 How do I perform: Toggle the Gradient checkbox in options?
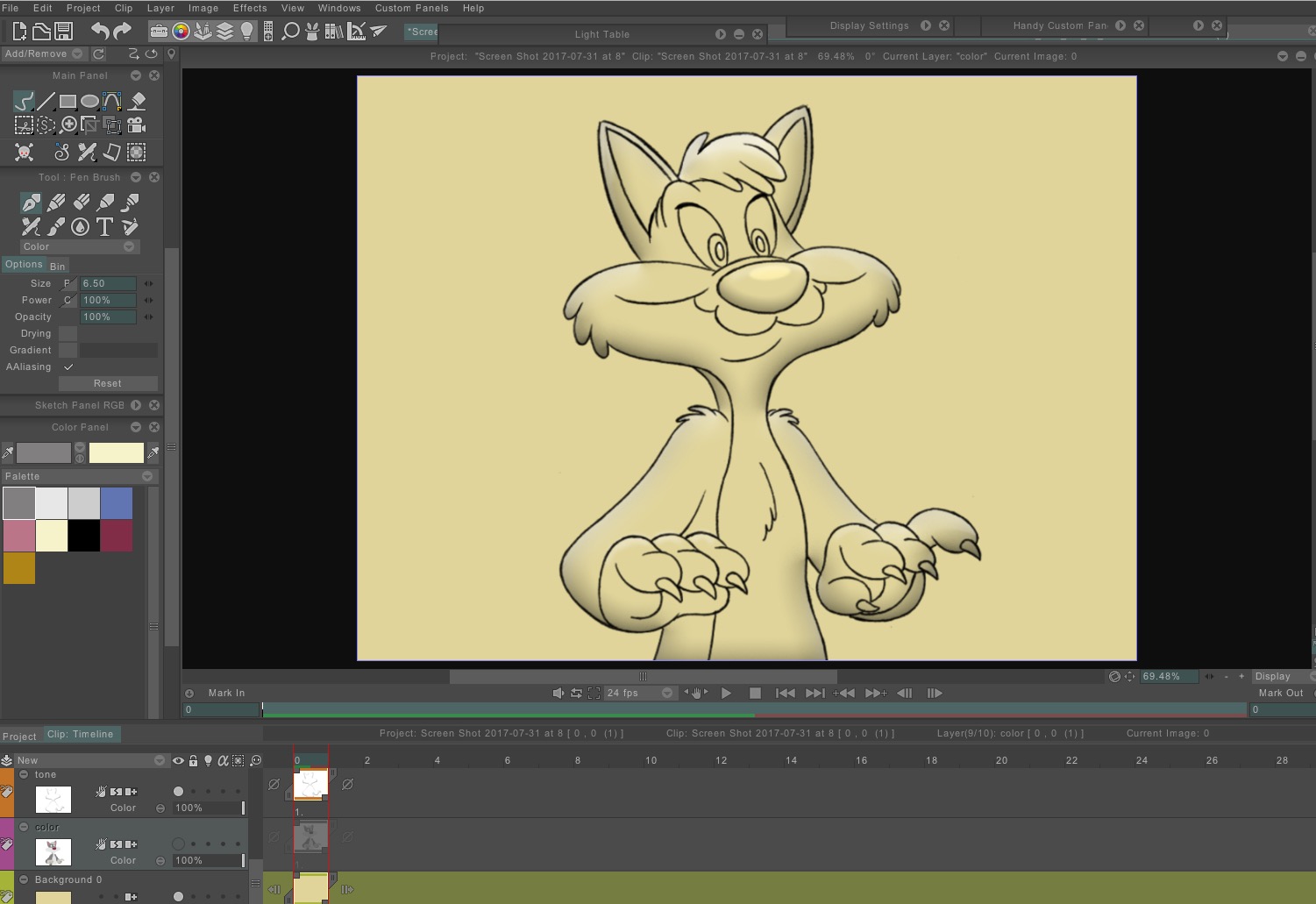68,350
